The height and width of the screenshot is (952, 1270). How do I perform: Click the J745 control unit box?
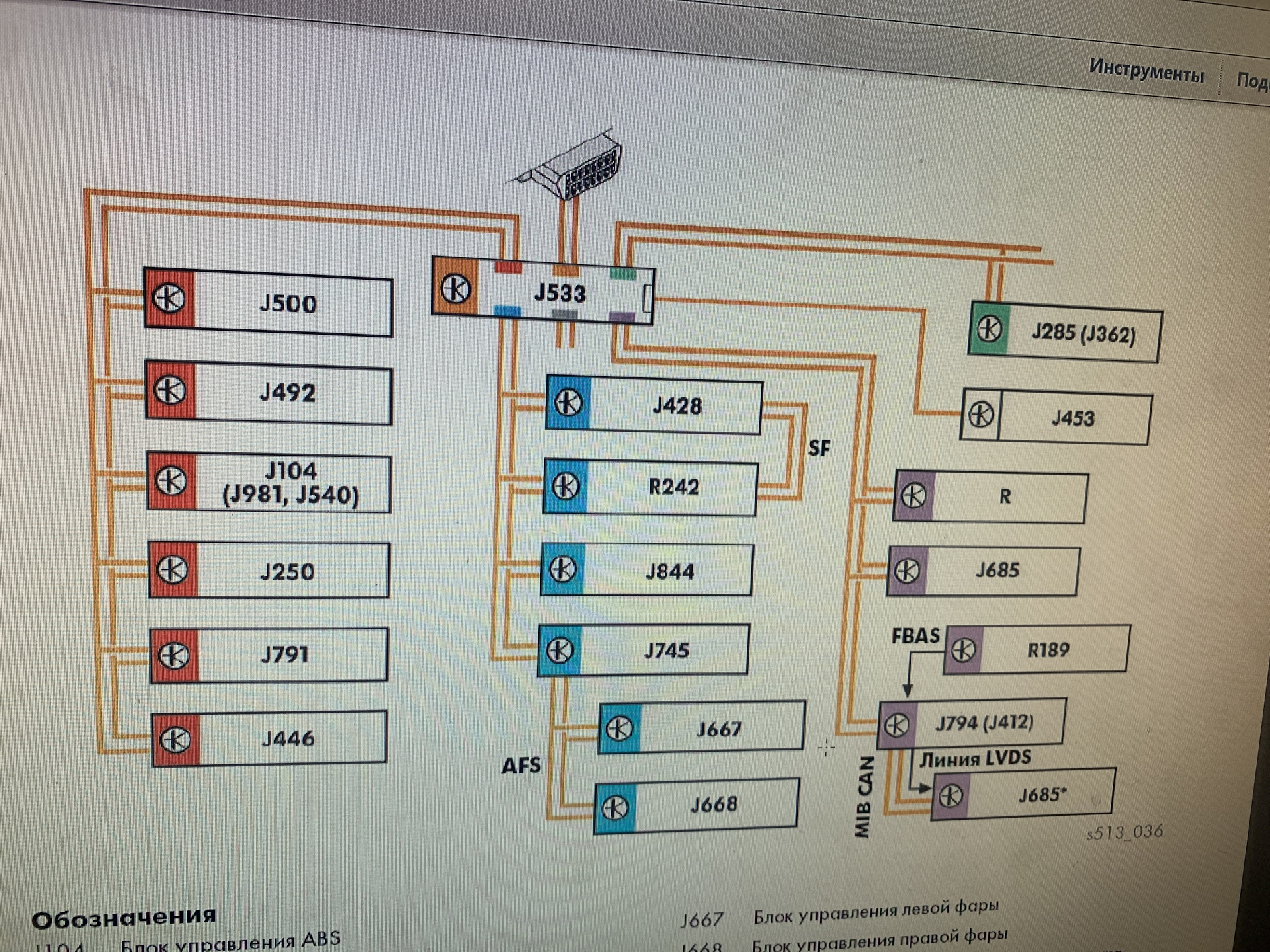click(x=643, y=650)
